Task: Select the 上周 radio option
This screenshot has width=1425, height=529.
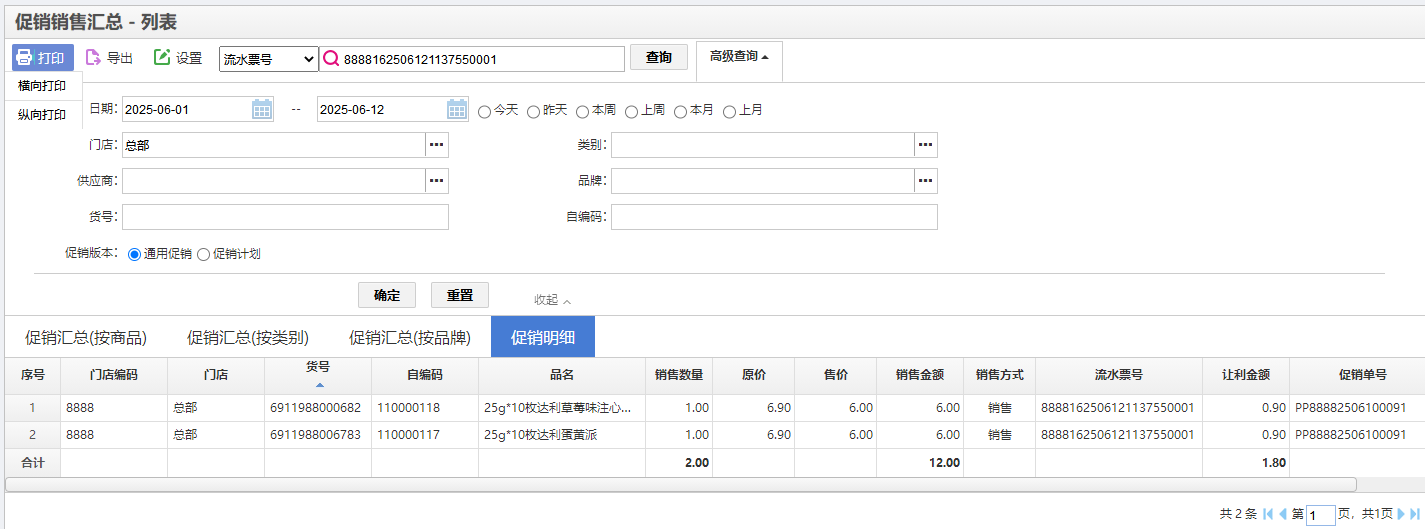Action: click(x=632, y=111)
